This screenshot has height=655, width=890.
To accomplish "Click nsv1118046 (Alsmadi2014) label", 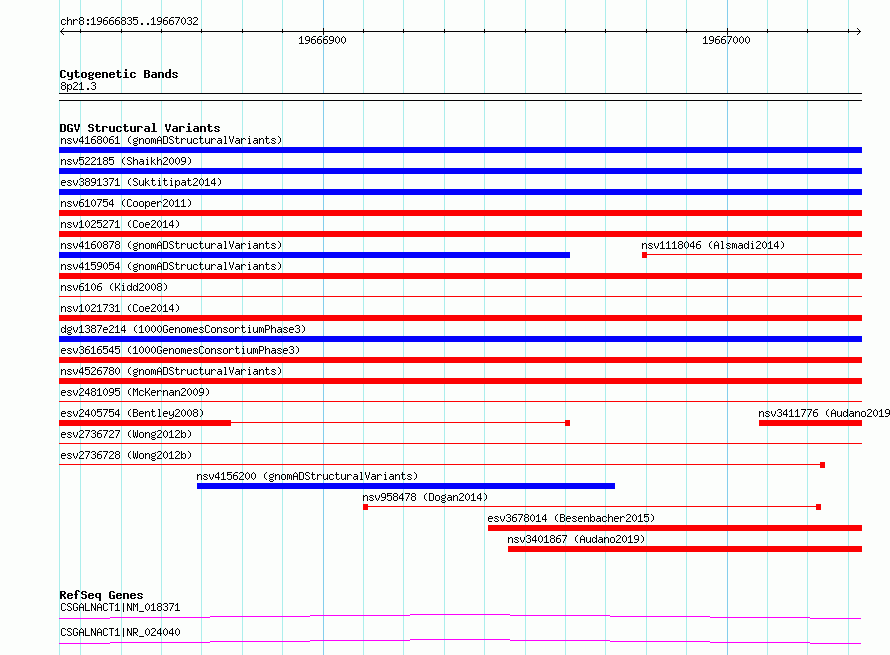I will pyautogui.click(x=713, y=245).
